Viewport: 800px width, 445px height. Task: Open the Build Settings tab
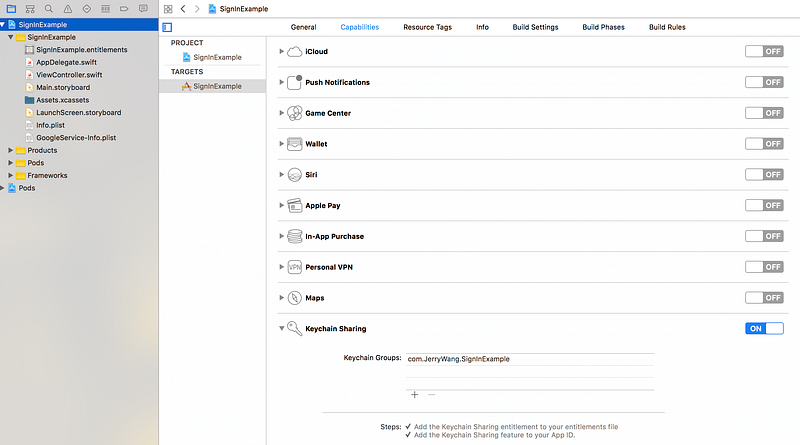click(535, 27)
